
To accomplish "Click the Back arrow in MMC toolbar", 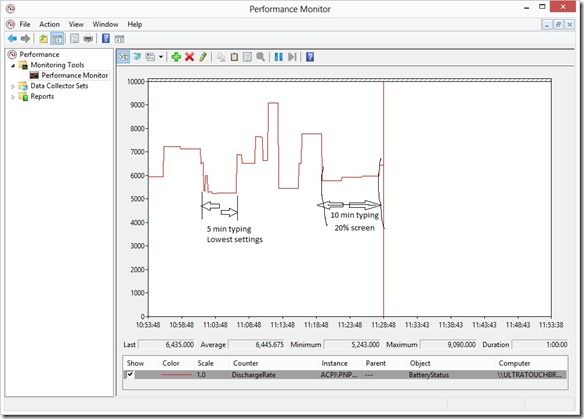I will [12, 38].
